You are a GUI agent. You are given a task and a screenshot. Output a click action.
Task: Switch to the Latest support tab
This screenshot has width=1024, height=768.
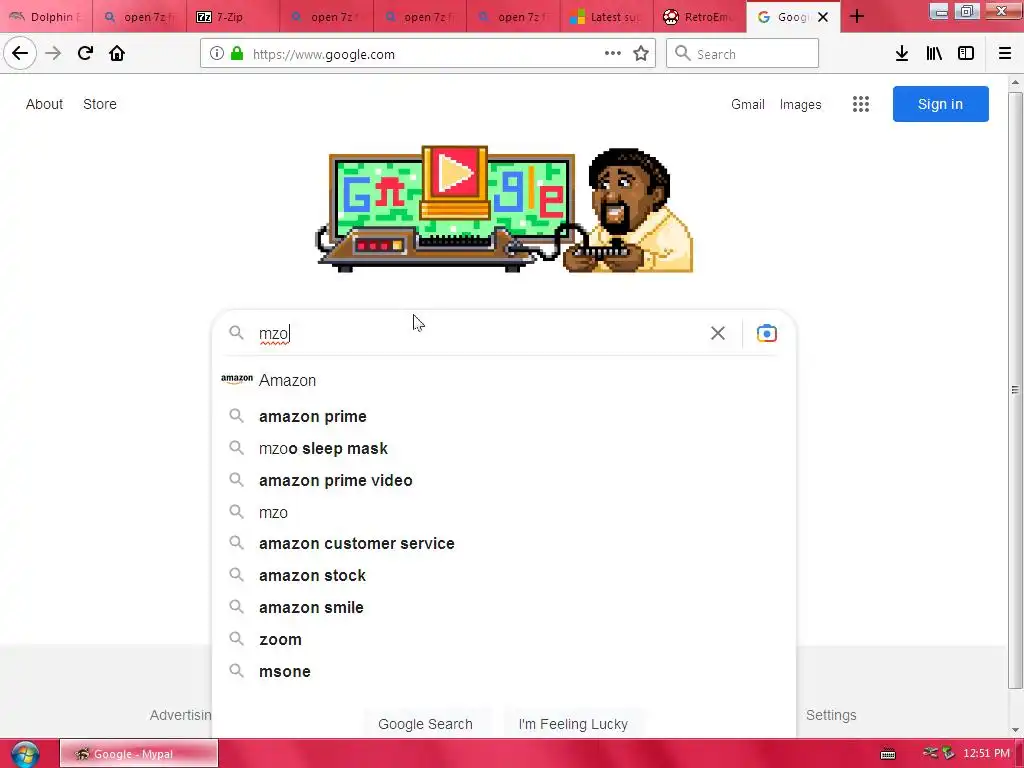[x=607, y=16]
